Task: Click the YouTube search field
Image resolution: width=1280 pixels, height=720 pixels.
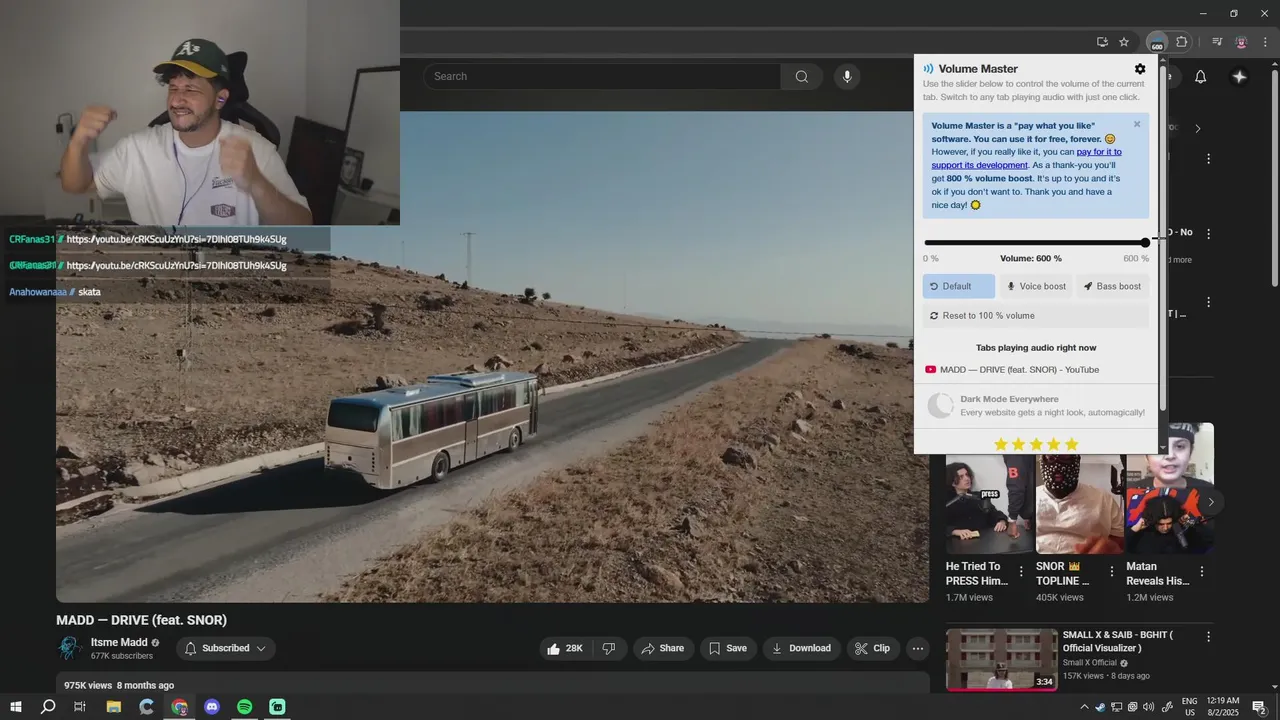Action: click(601, 76)
